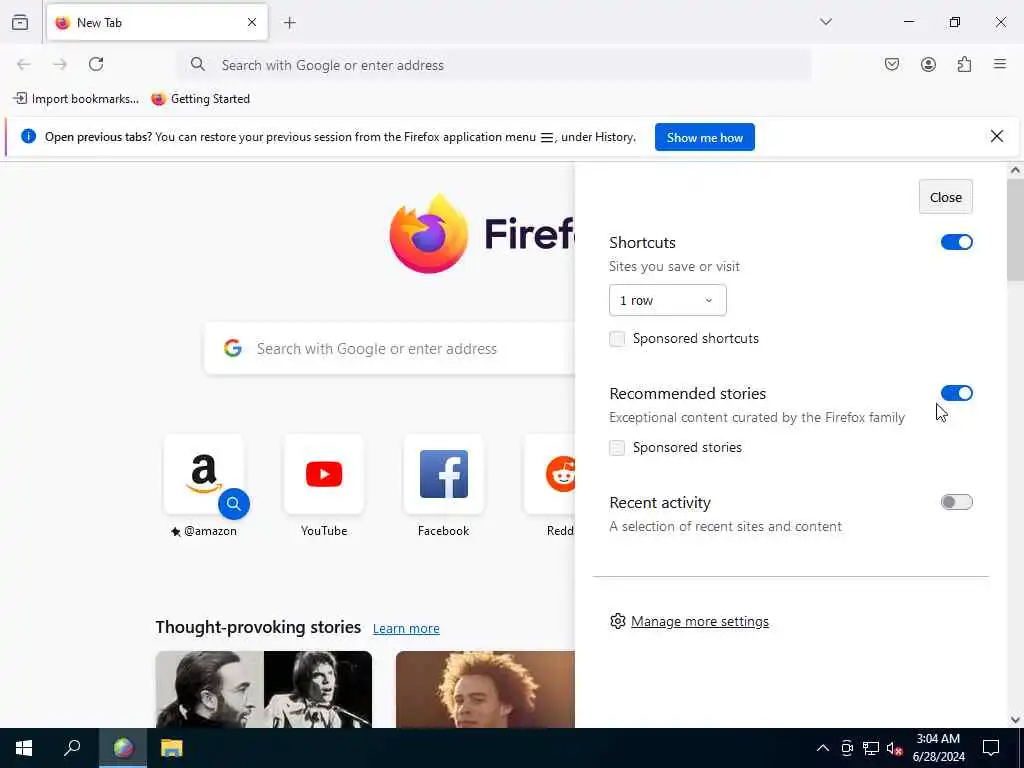Open the Firefox application hamburger menu

point(1000,64)
